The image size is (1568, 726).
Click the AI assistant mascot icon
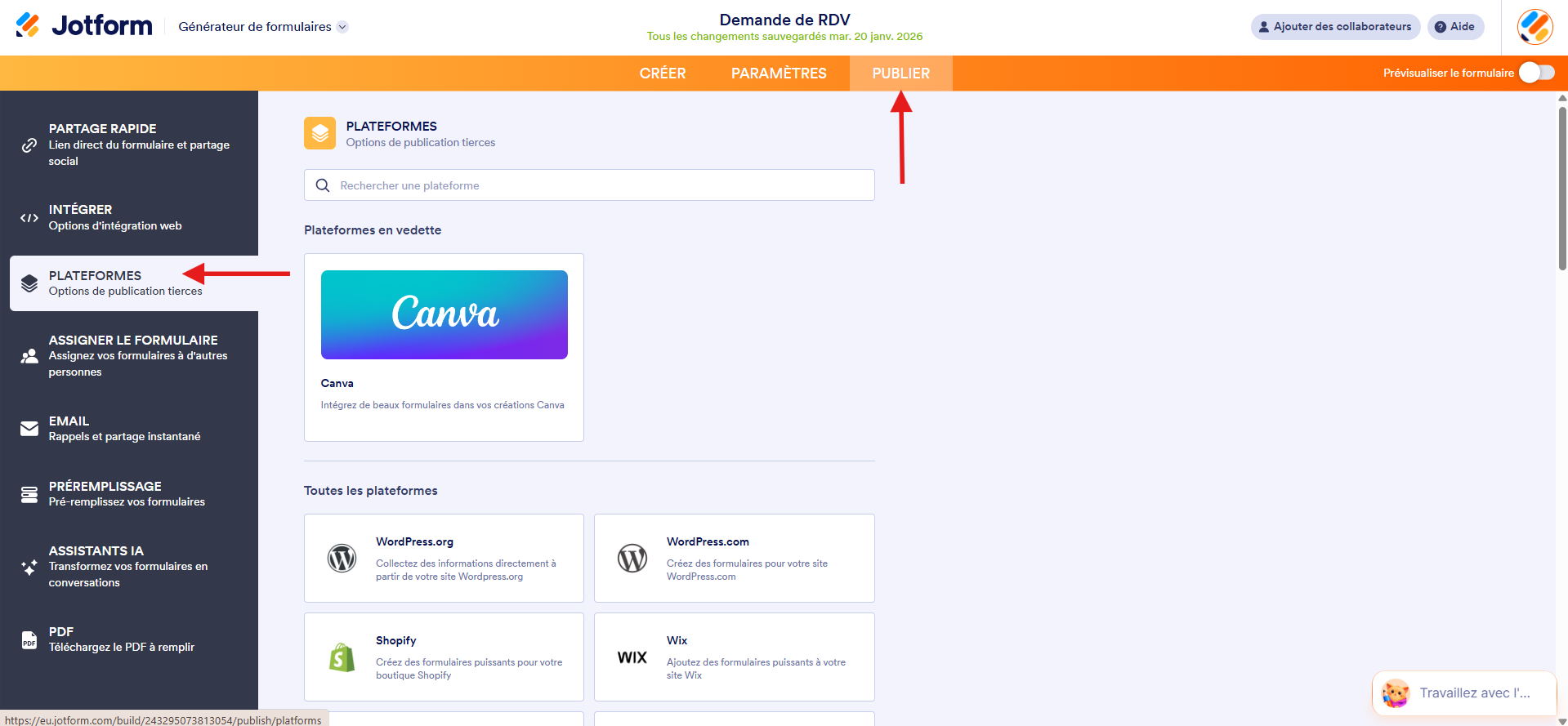click(x=1396, y=693)
